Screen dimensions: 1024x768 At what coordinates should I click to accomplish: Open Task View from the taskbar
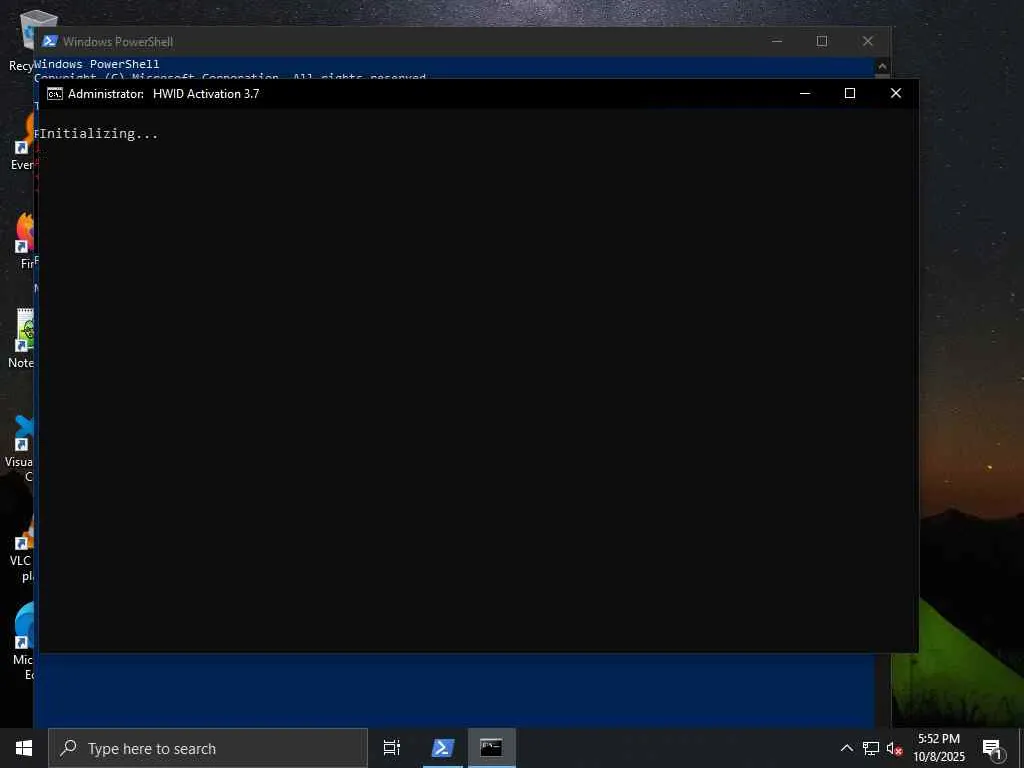[392, 748]
